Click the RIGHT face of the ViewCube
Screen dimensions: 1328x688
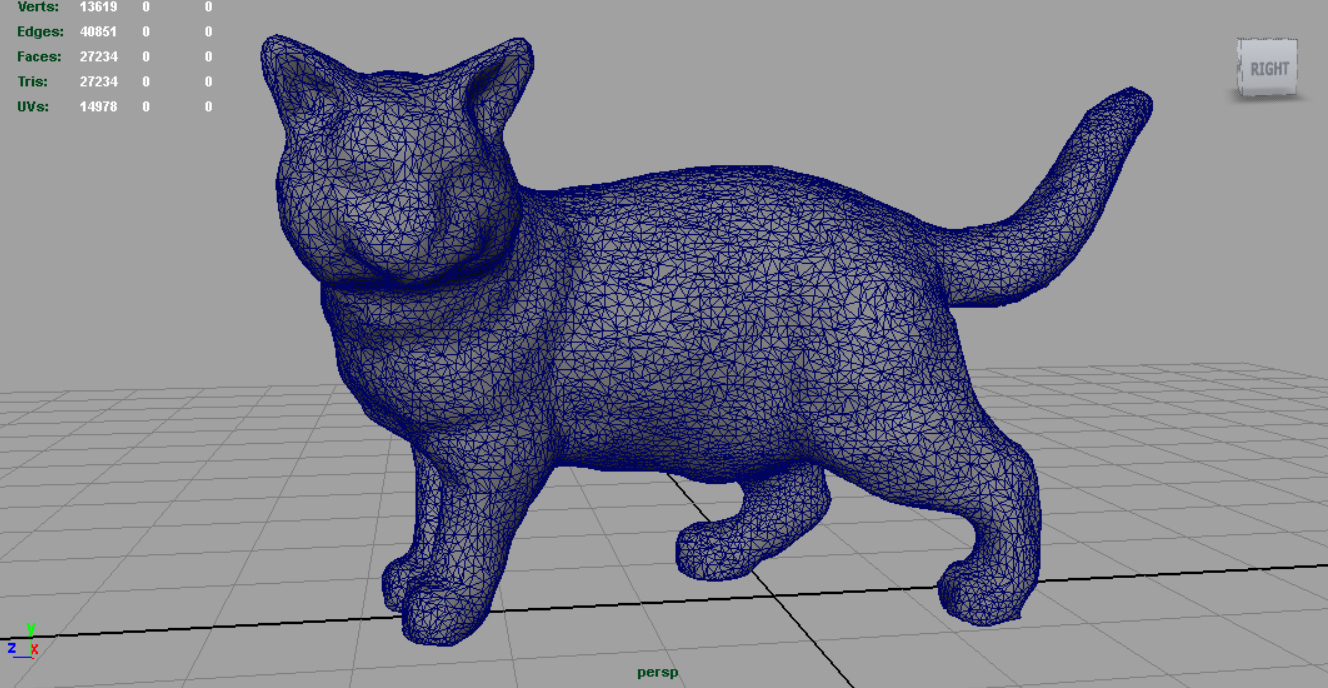[x=1267, y=67]
